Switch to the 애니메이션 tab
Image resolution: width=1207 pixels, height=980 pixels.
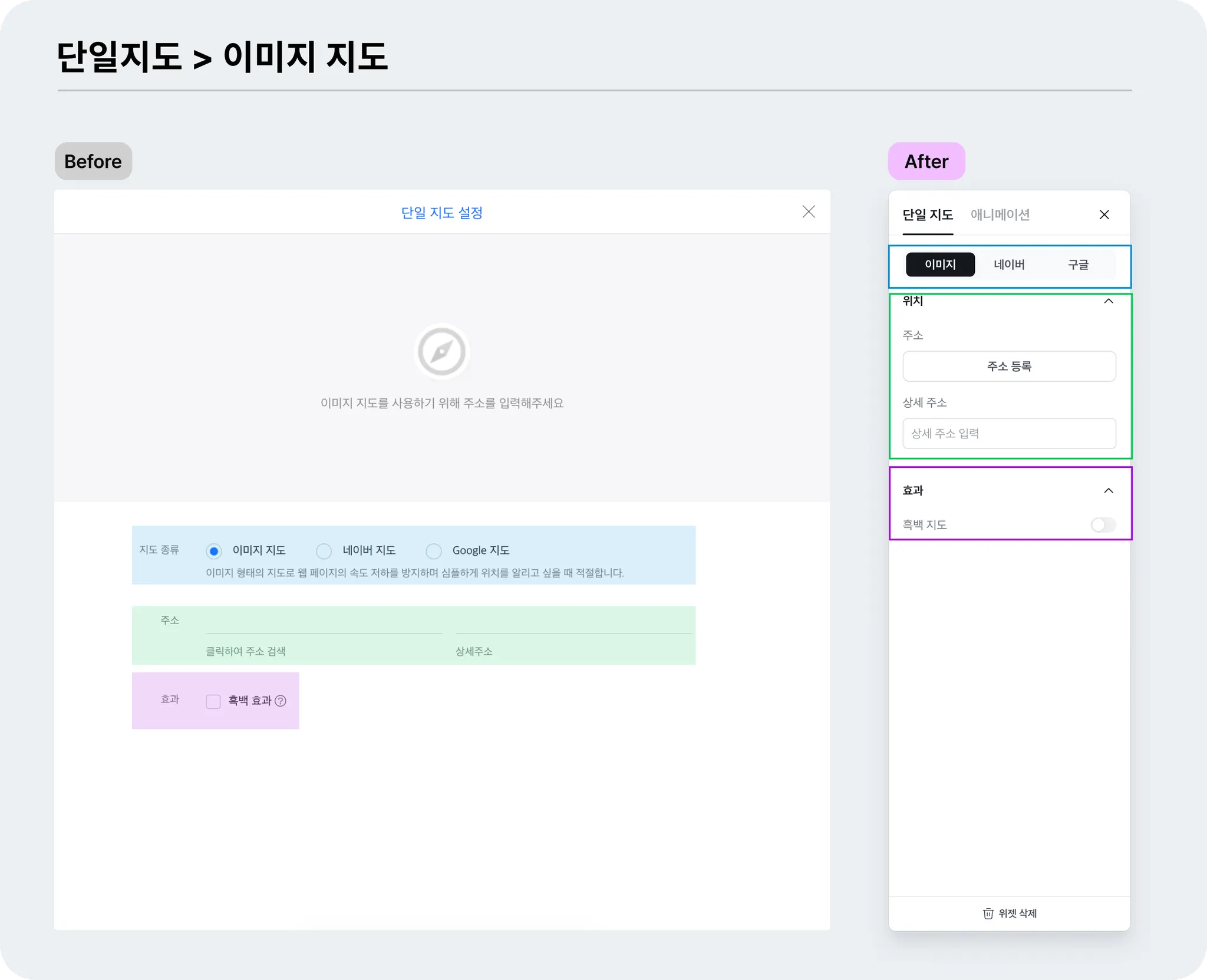pos(1000,215)
